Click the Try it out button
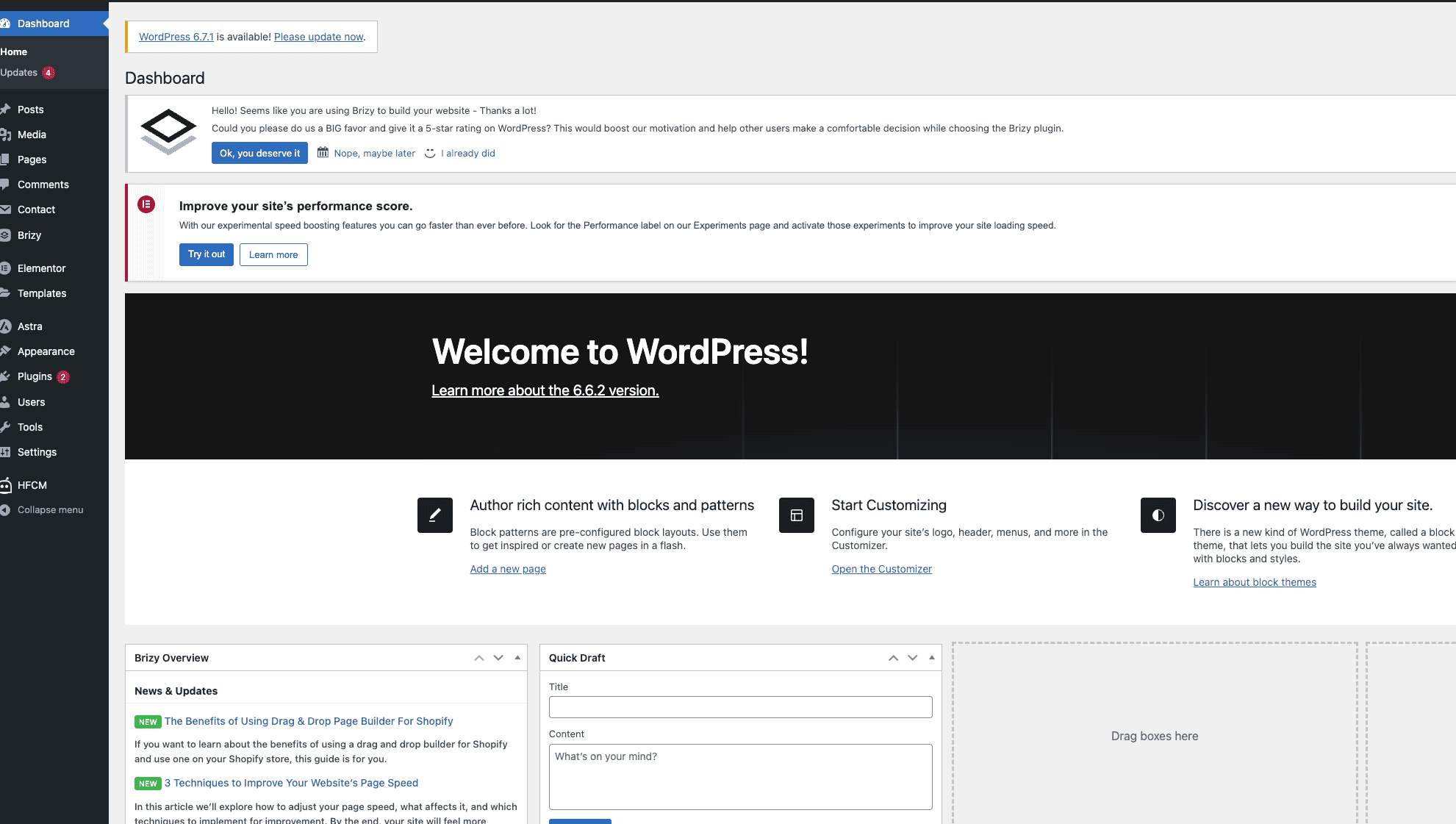Viewport: 1456px width, 824px height. pyautogui.click(x=206, y=253)
